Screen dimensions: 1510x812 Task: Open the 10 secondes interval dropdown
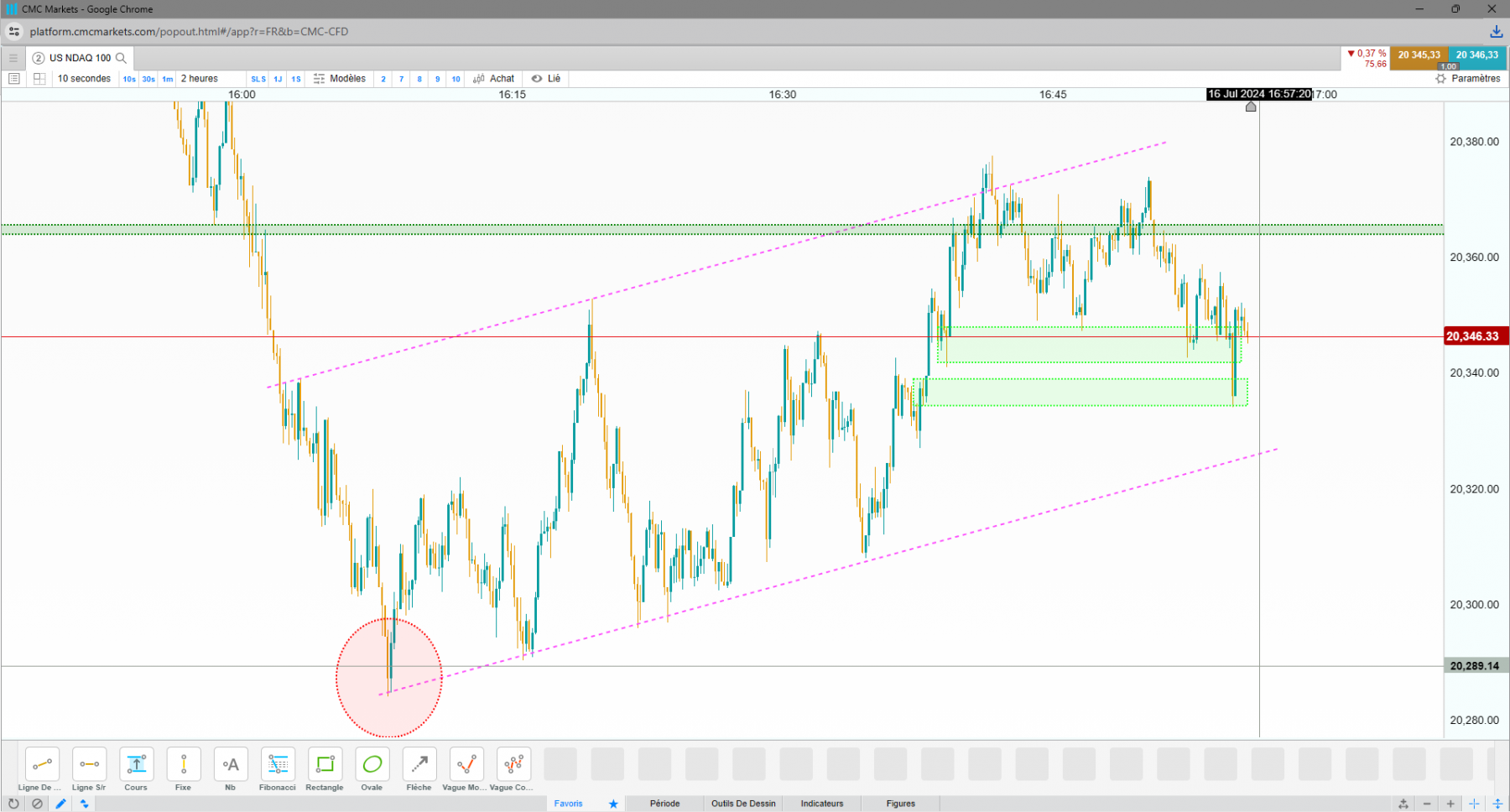click(84, 79)
